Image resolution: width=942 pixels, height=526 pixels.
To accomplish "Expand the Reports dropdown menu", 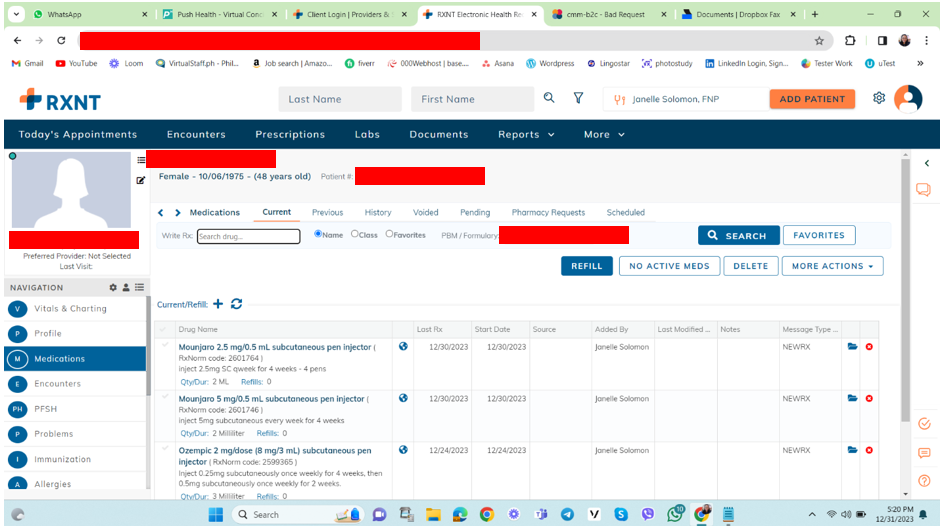I will [526, 135].
